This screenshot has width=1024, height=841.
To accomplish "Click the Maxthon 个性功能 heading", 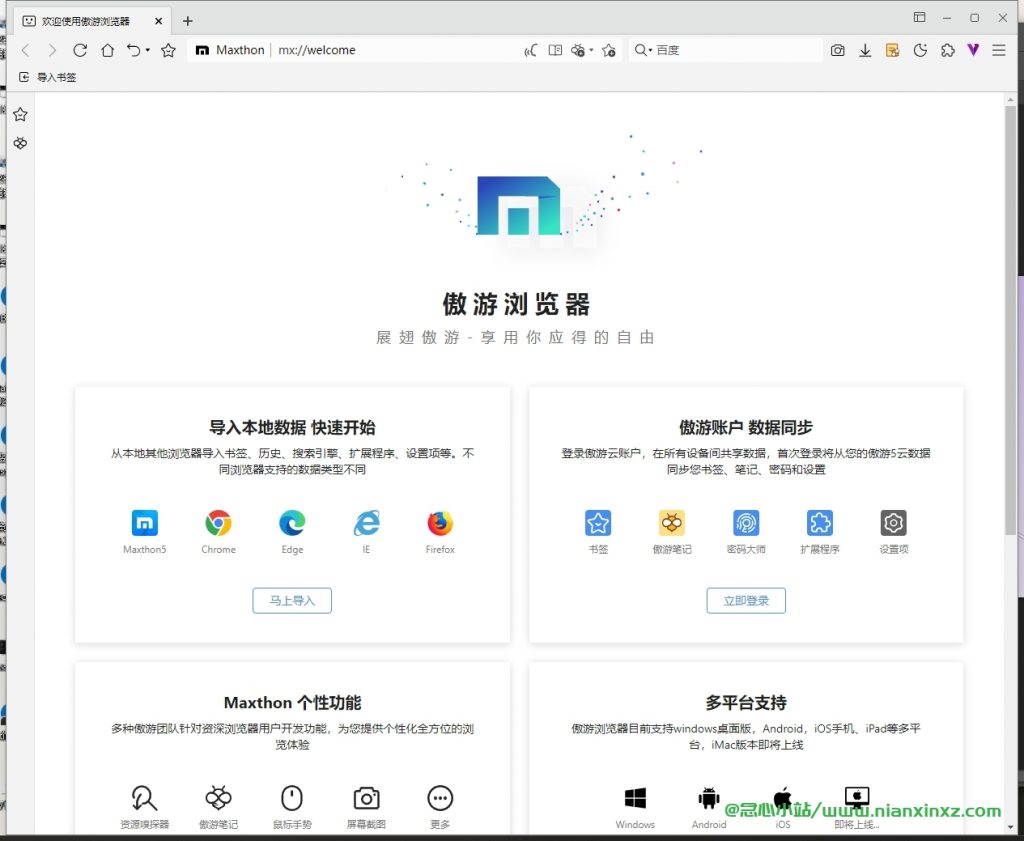I will point(292,703).
